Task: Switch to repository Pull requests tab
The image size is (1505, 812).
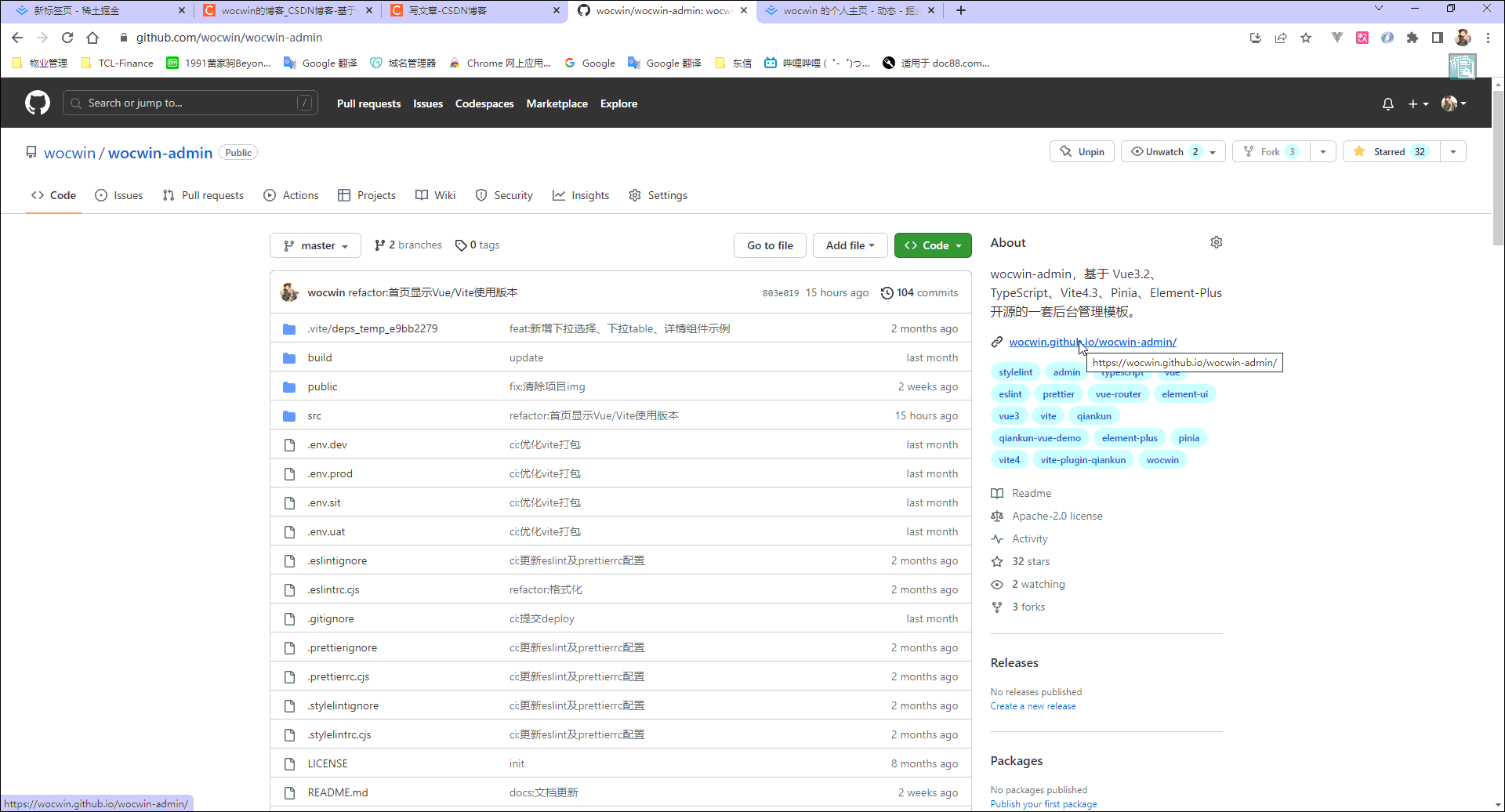Action: [x=203, y=195]
